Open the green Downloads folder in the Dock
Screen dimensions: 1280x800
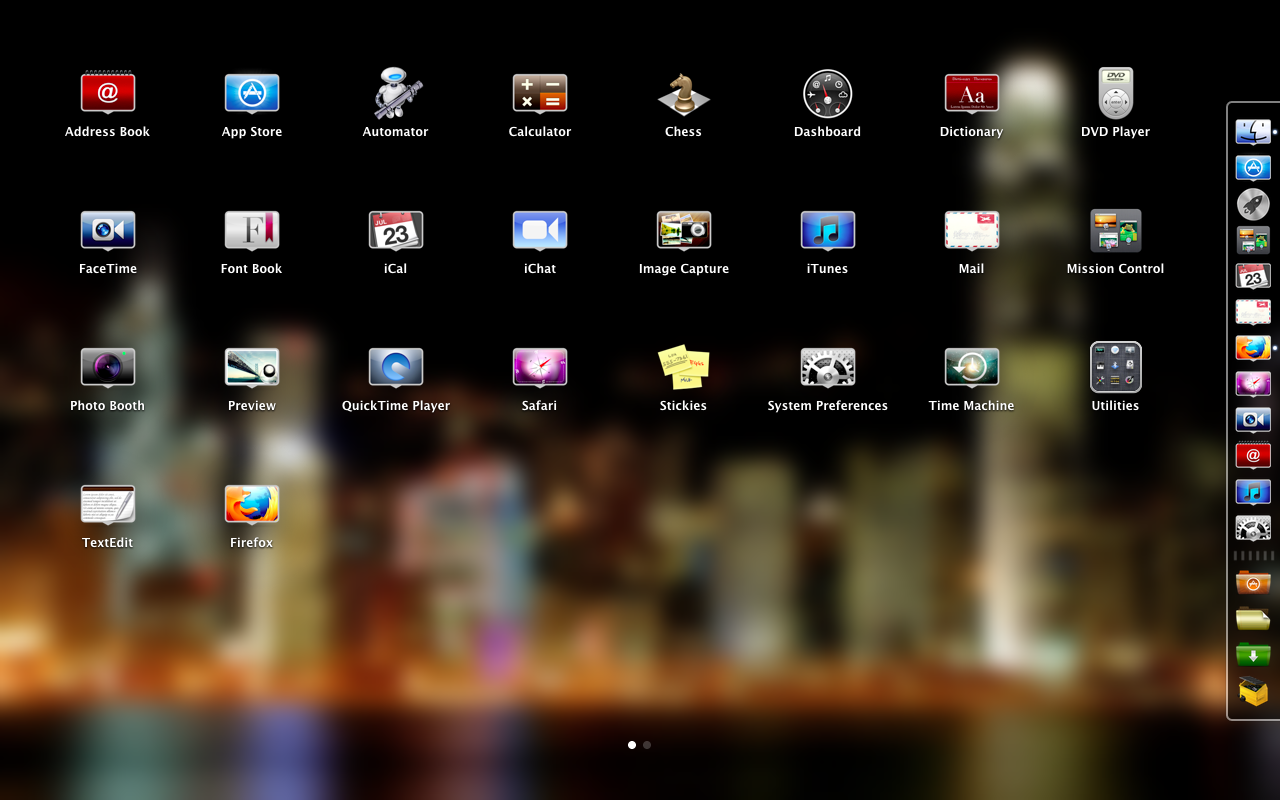pyautogui.click(x=1253, y=654)
